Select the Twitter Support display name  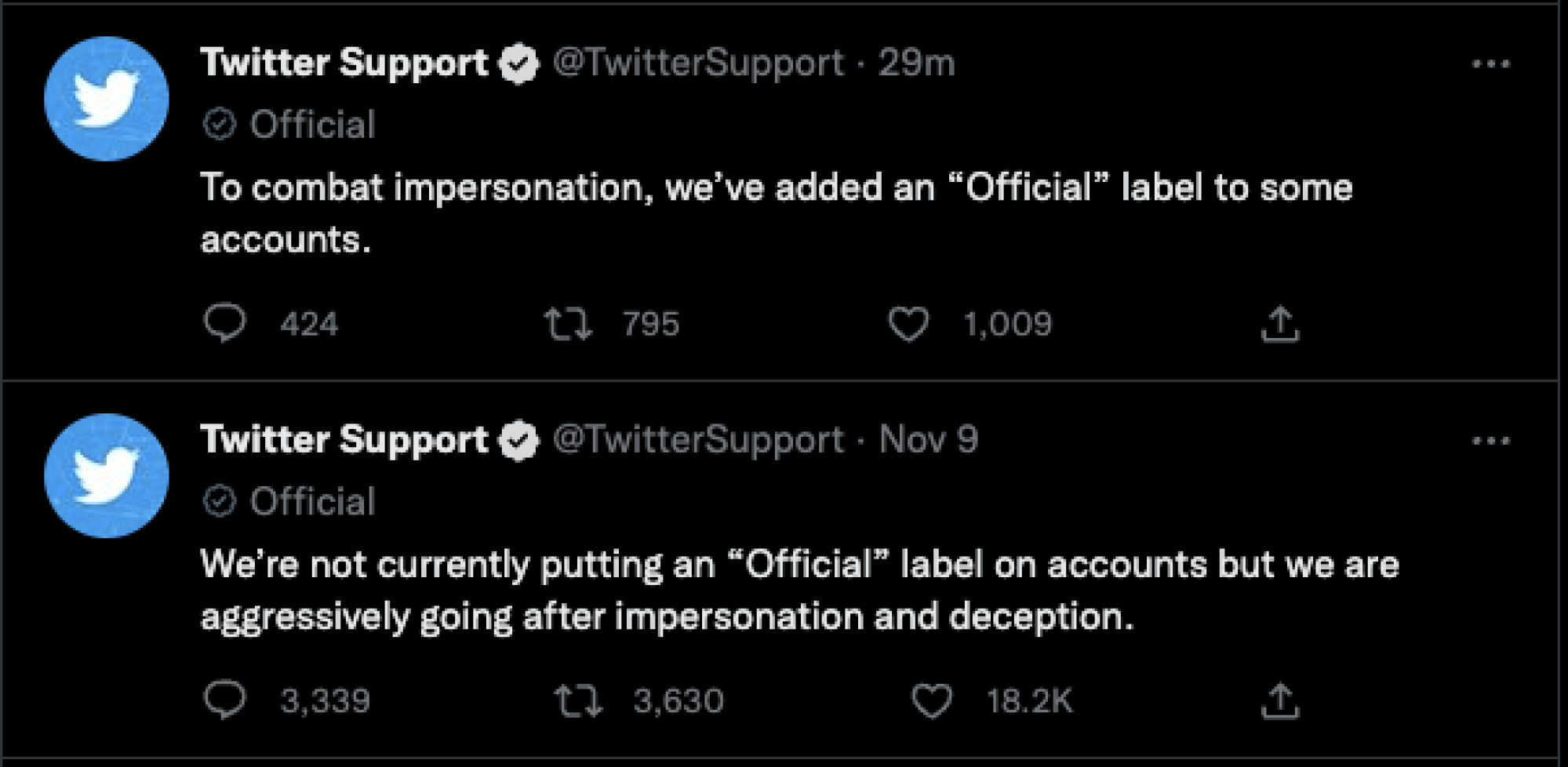click(x=341, y=63)
